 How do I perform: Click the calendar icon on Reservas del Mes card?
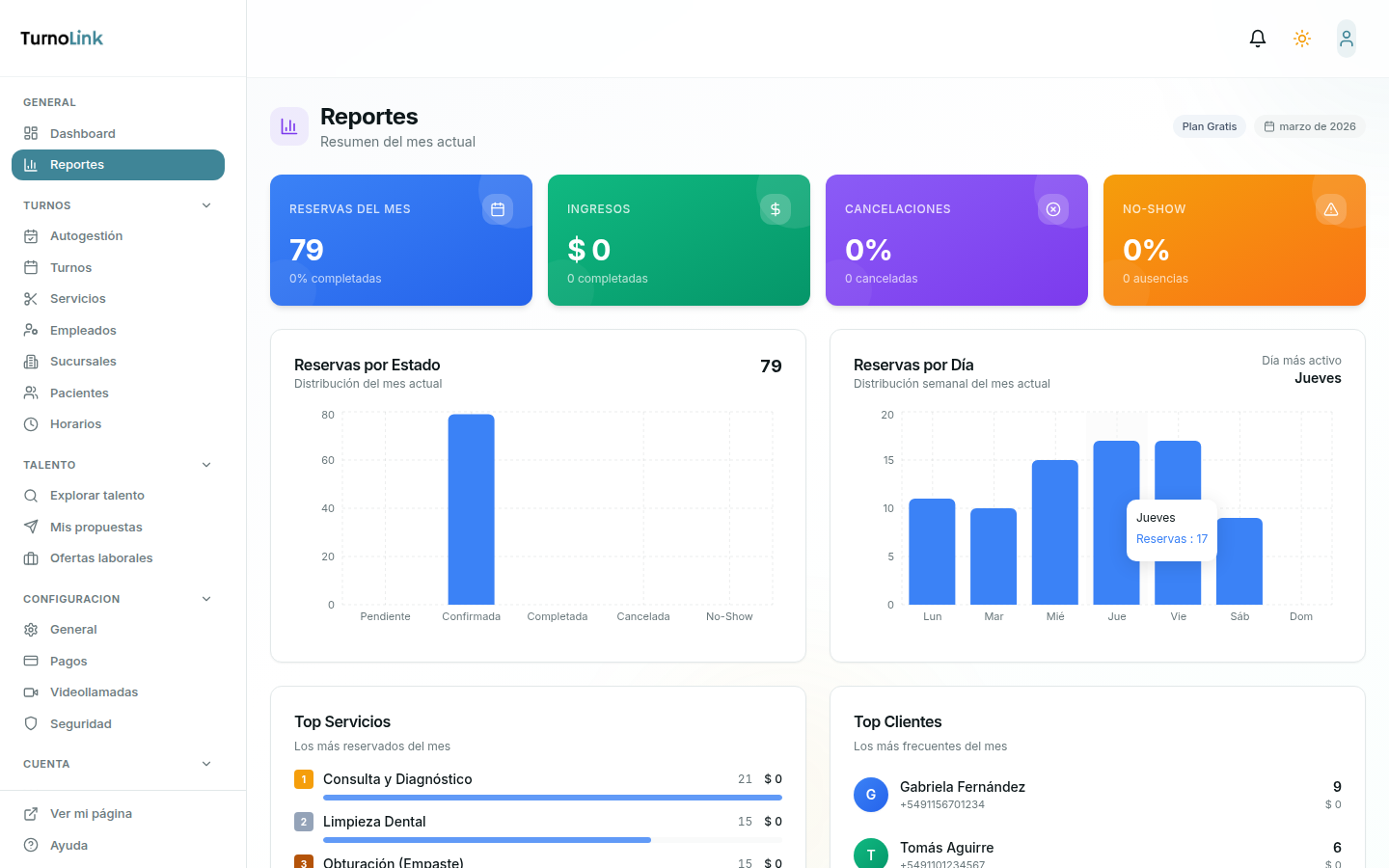click(x=498, y=209)
